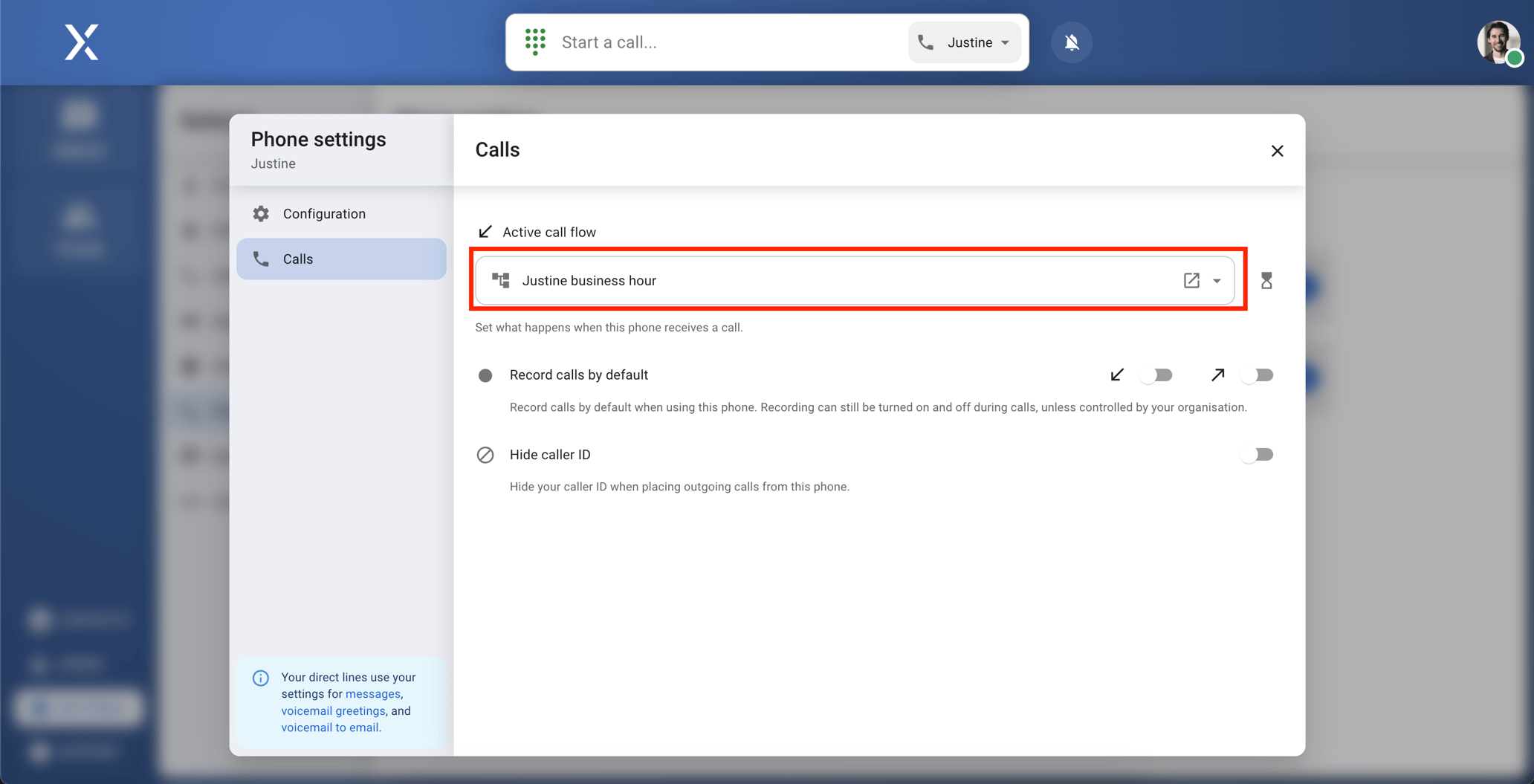Click the muted notifications bell icon

click(x=1071, y=42)
